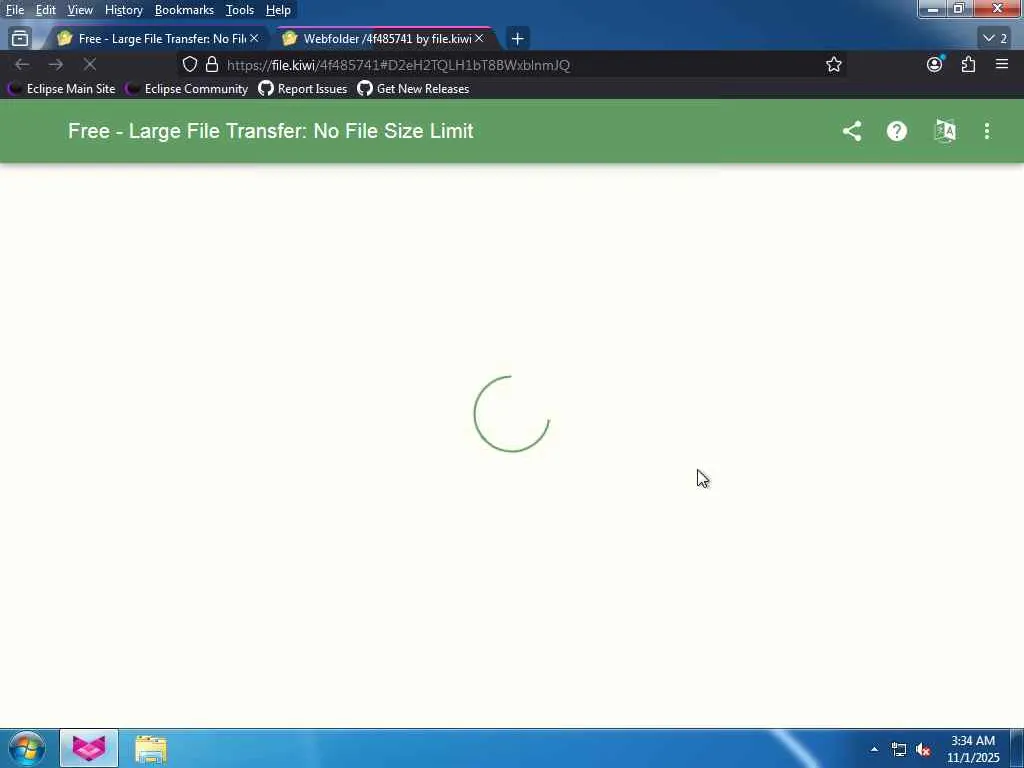1024x768 pixels.
Task: Open the hamburger application menu
Action: (x=1002, y=64)
